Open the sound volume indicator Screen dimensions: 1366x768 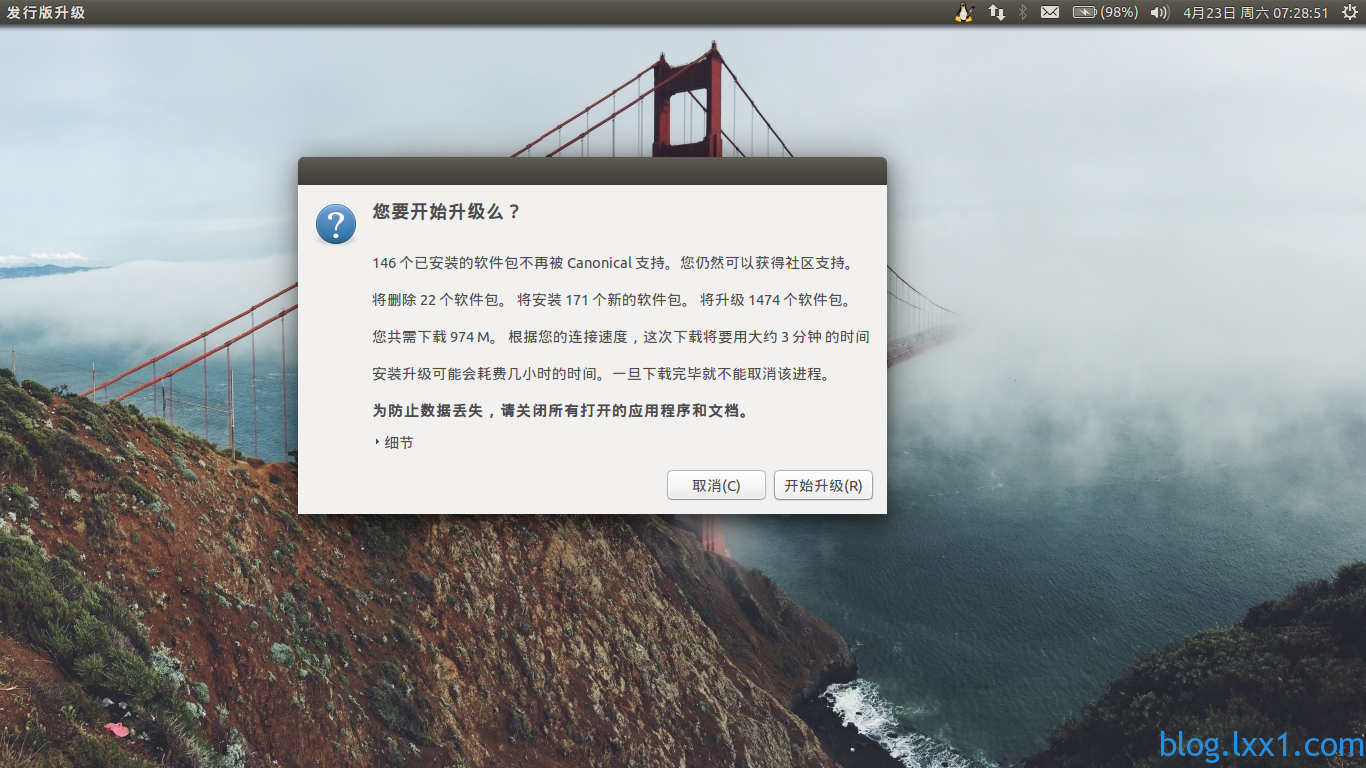(x=1160, y=12)
